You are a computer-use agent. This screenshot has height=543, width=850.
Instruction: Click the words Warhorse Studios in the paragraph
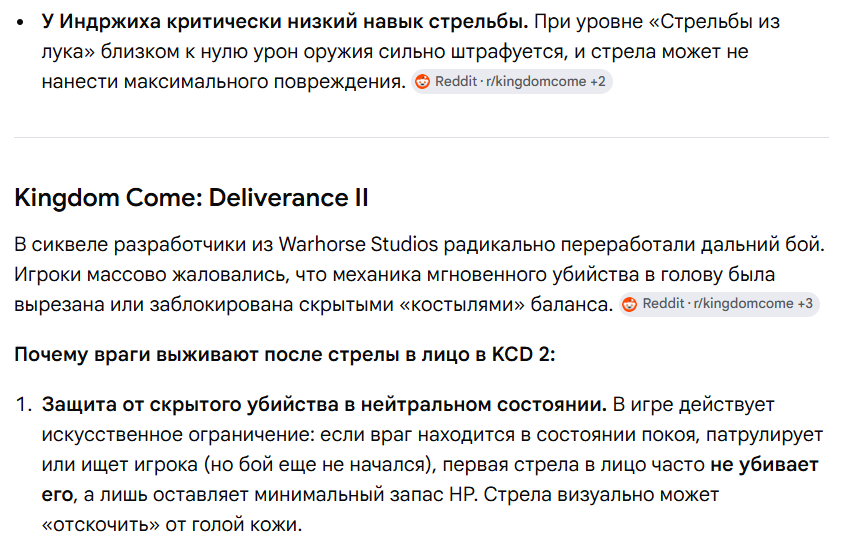(358, 244)
